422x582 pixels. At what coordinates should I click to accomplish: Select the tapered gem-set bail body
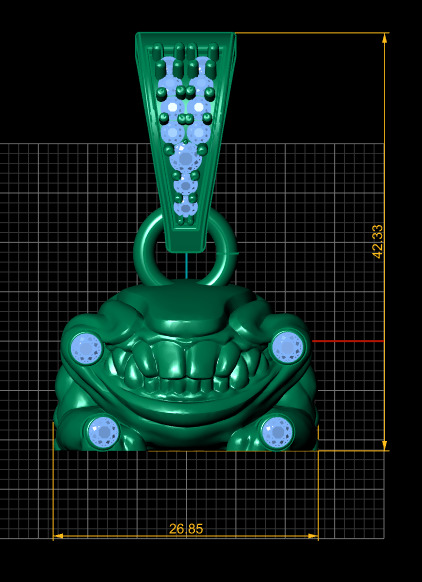coord(186,142)
